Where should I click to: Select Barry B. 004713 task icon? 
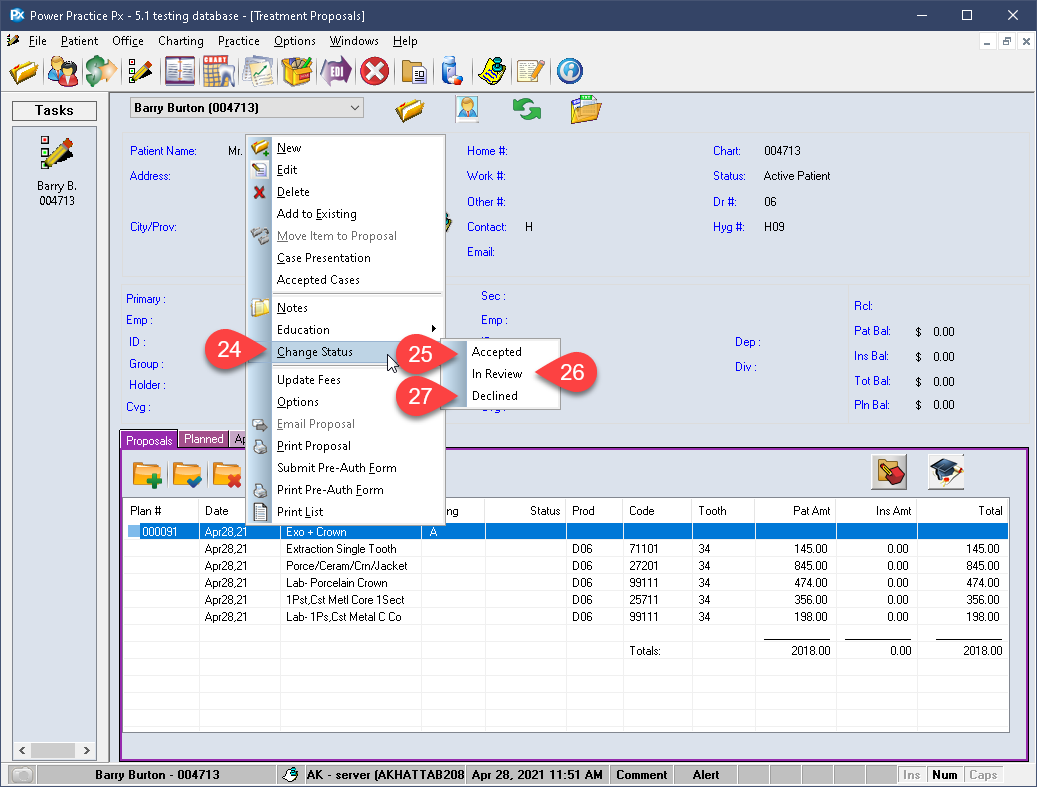tap(57, 172)
